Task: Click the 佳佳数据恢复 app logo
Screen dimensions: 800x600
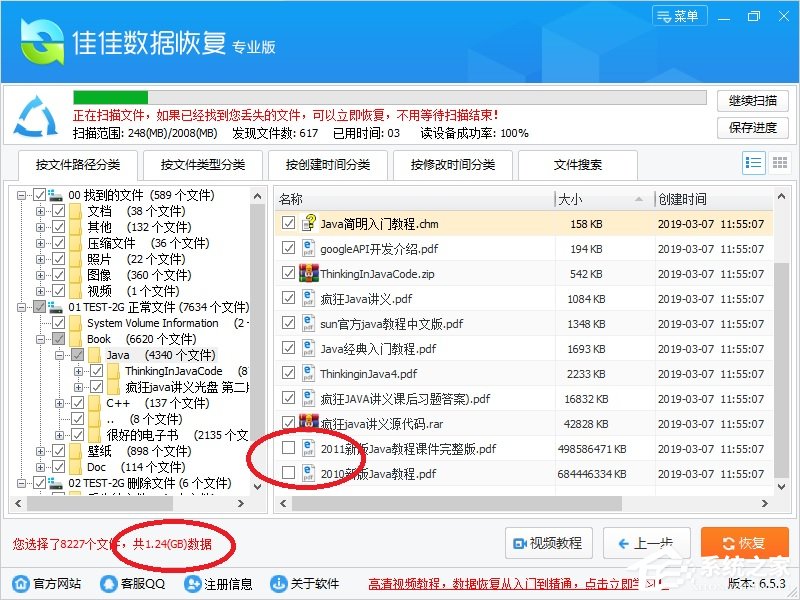Action: click(x=40, y=40)
